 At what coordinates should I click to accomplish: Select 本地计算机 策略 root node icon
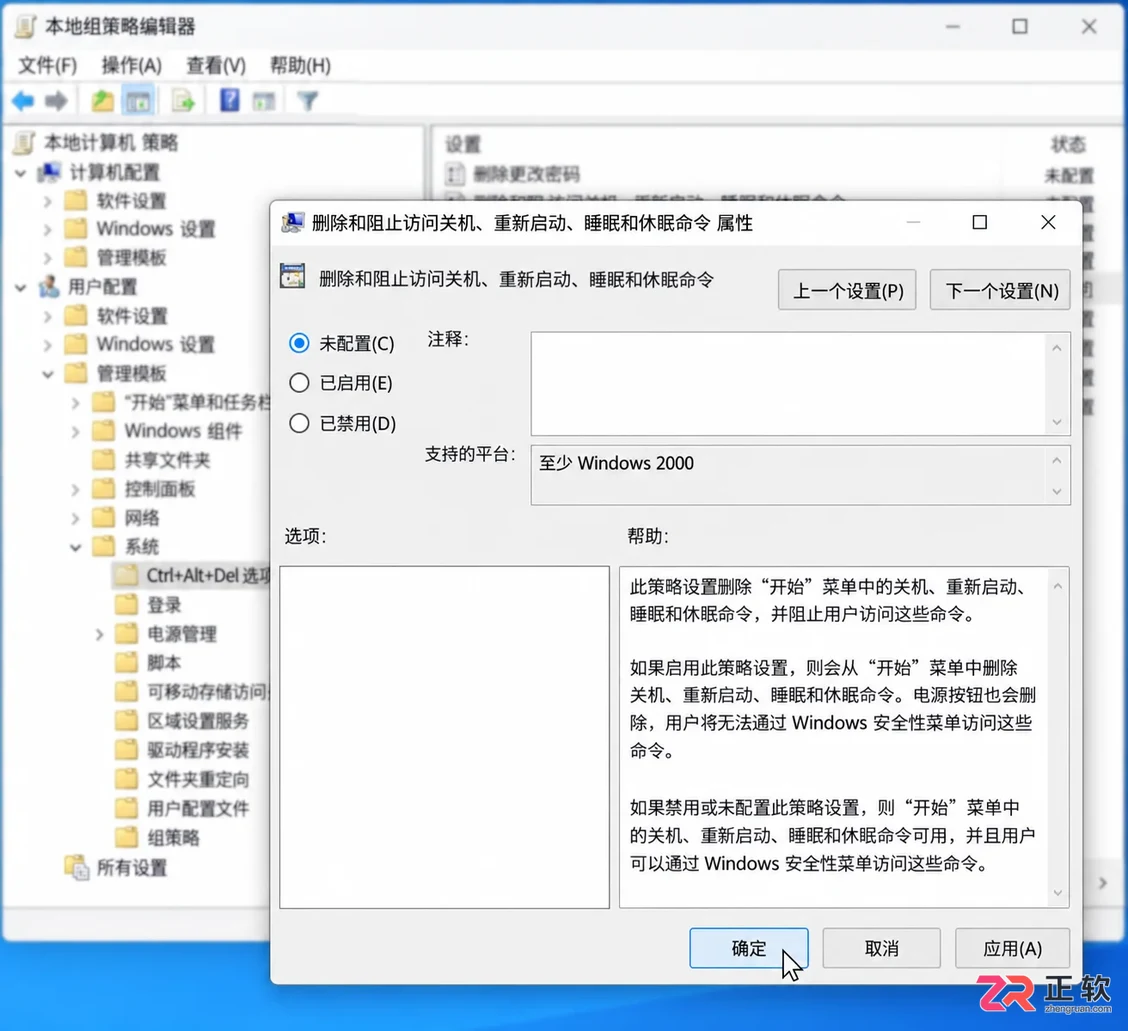24,142
